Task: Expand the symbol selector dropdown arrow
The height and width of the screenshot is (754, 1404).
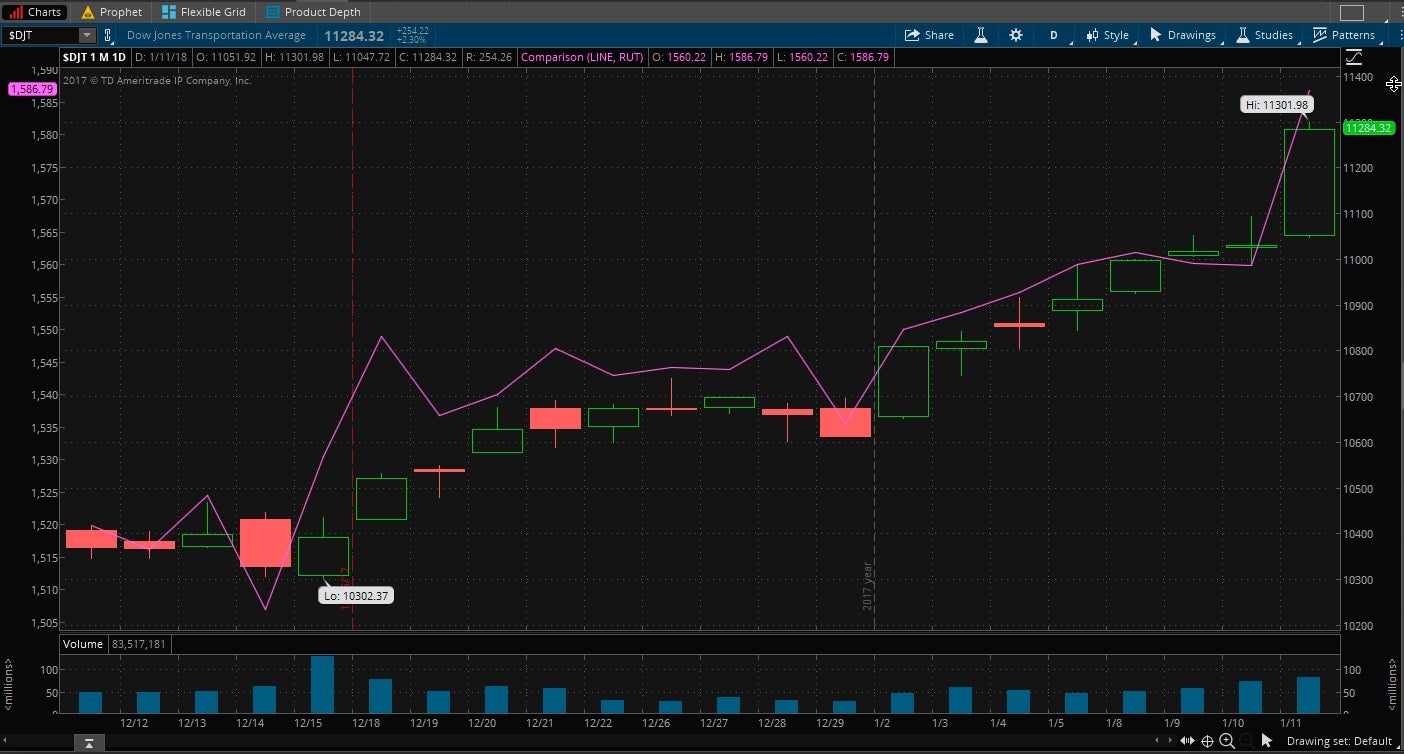Action: pyautogui.click(x=87, y=35)
